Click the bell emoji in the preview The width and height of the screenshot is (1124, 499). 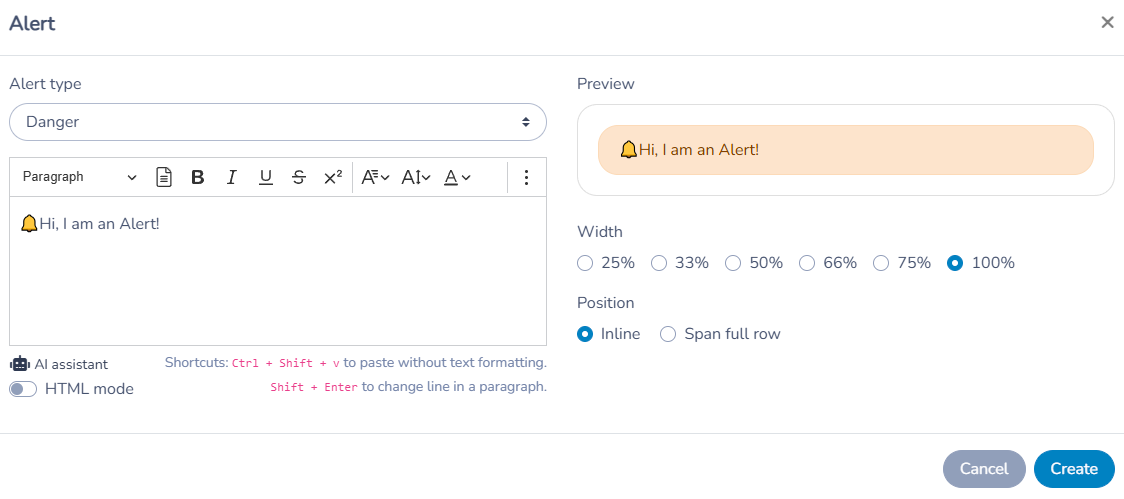coord(629,150)
